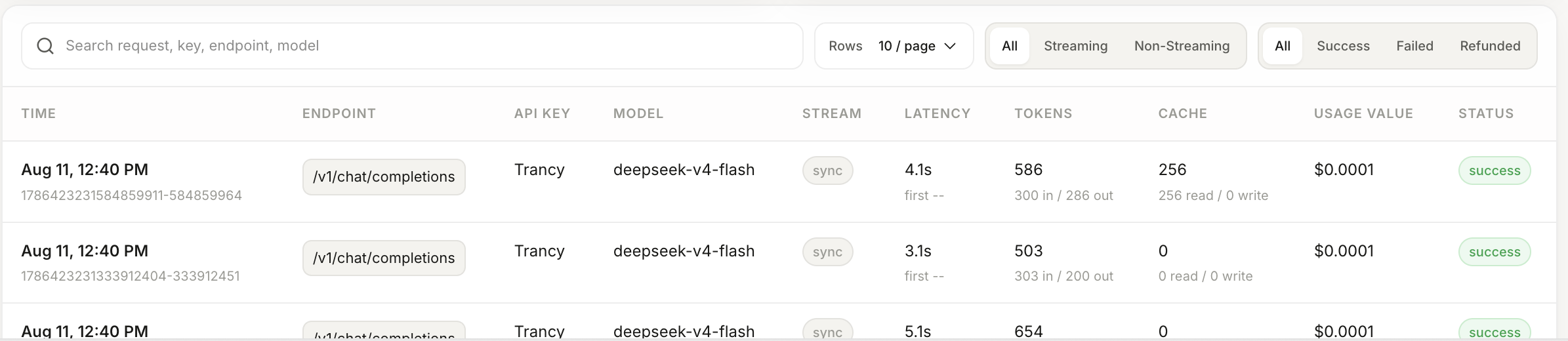1568x341 pixels.
Task: Click success badge in the 586 tokens row
Action: point(1495,170)
